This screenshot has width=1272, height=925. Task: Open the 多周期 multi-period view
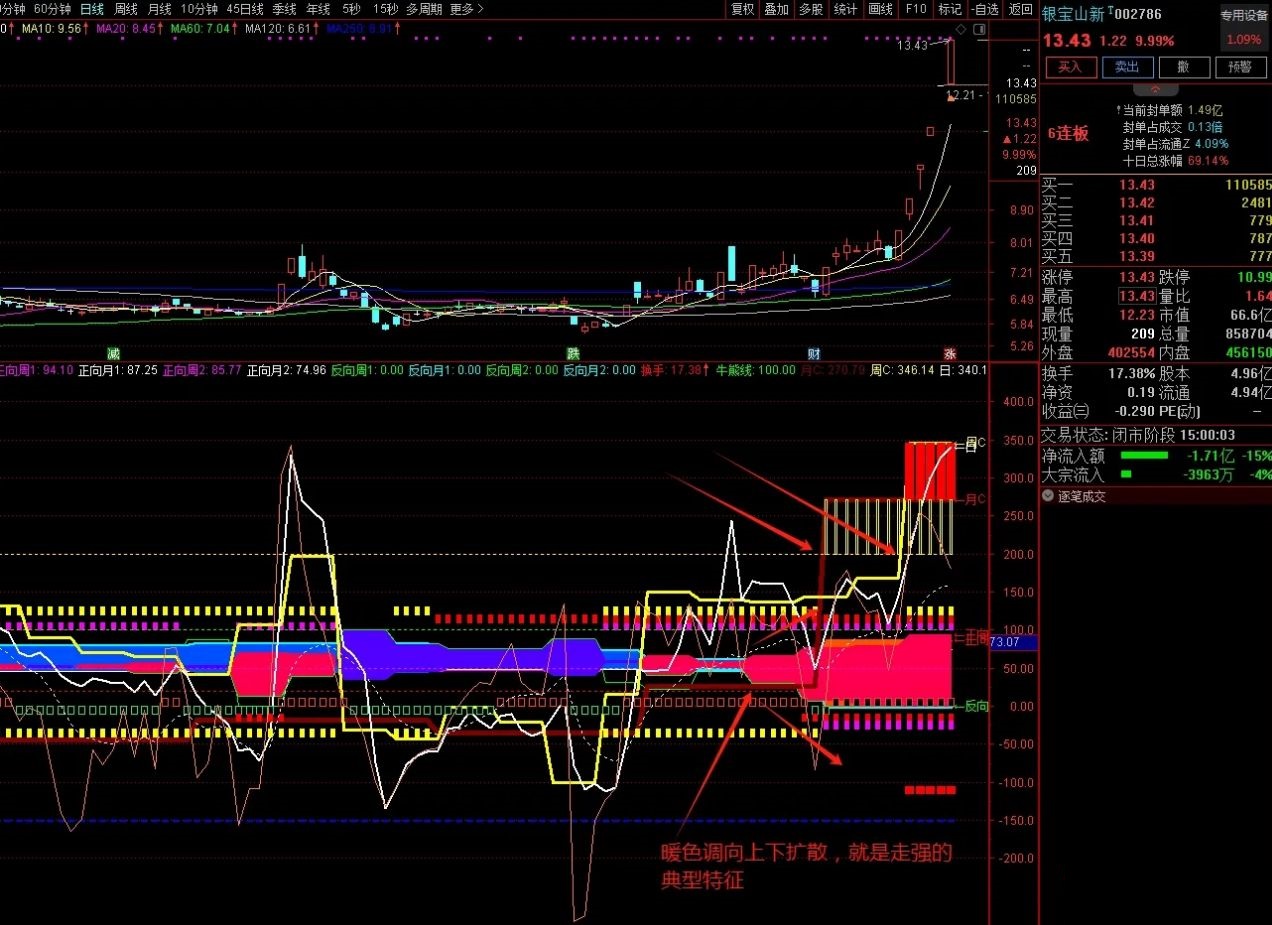[x=424, y=9]
